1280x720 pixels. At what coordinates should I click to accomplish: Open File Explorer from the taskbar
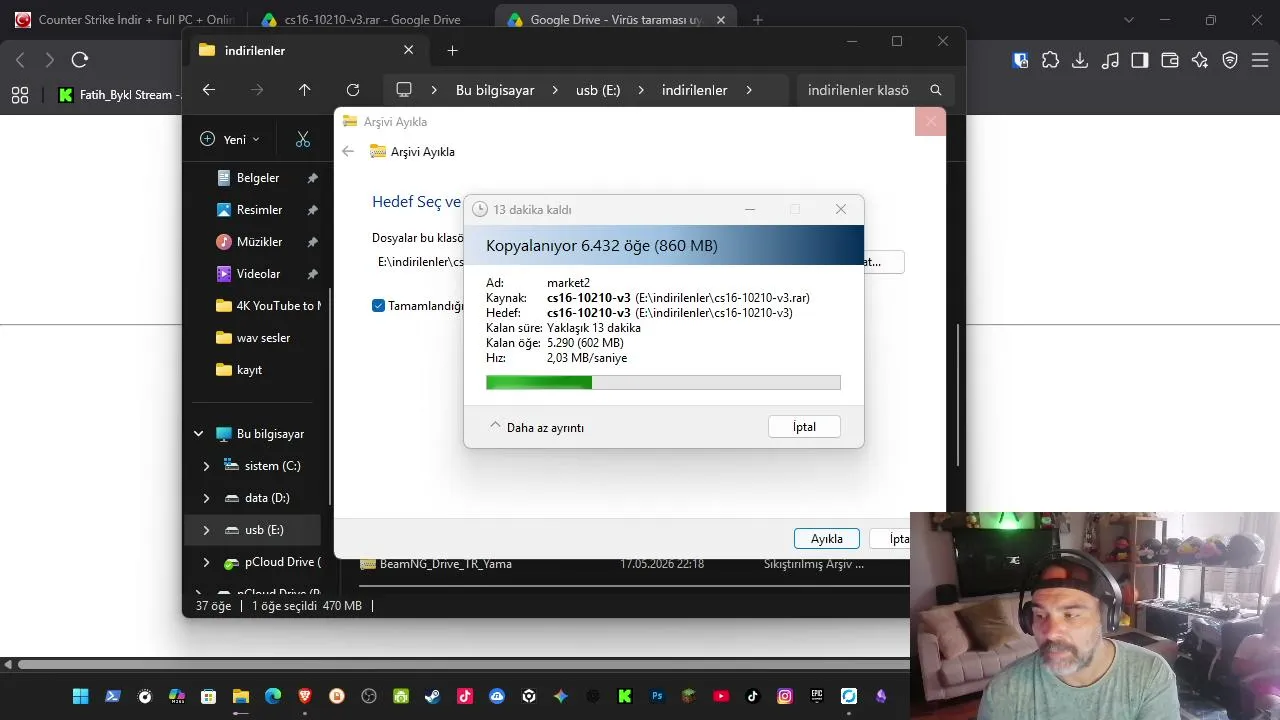(x=240, y=696)
